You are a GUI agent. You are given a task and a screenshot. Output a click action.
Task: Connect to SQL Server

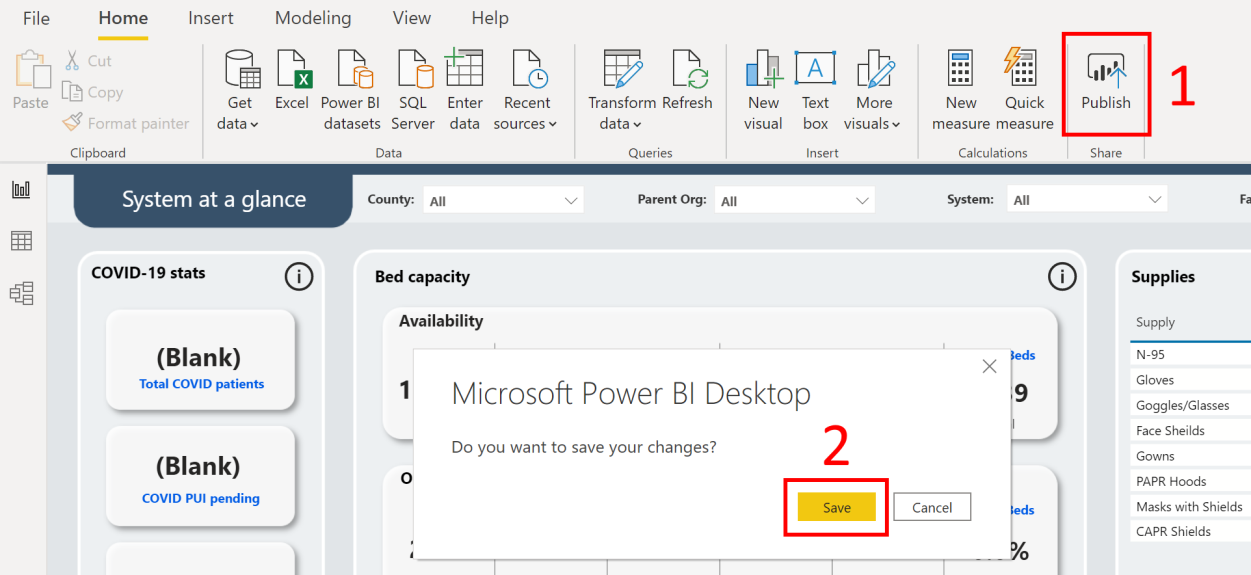coord(413,91)
